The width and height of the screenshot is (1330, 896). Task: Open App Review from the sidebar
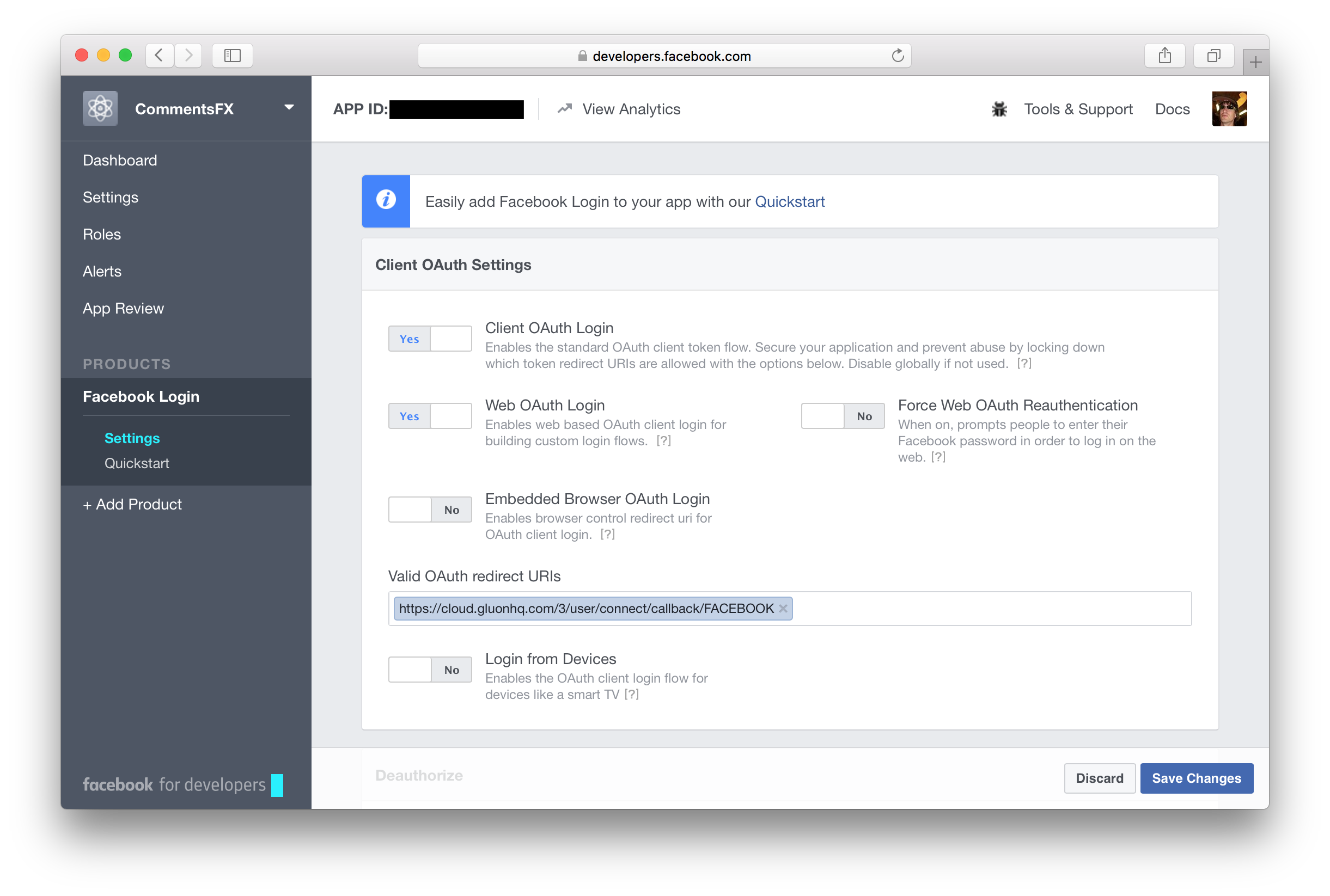[x=123, y=308]
